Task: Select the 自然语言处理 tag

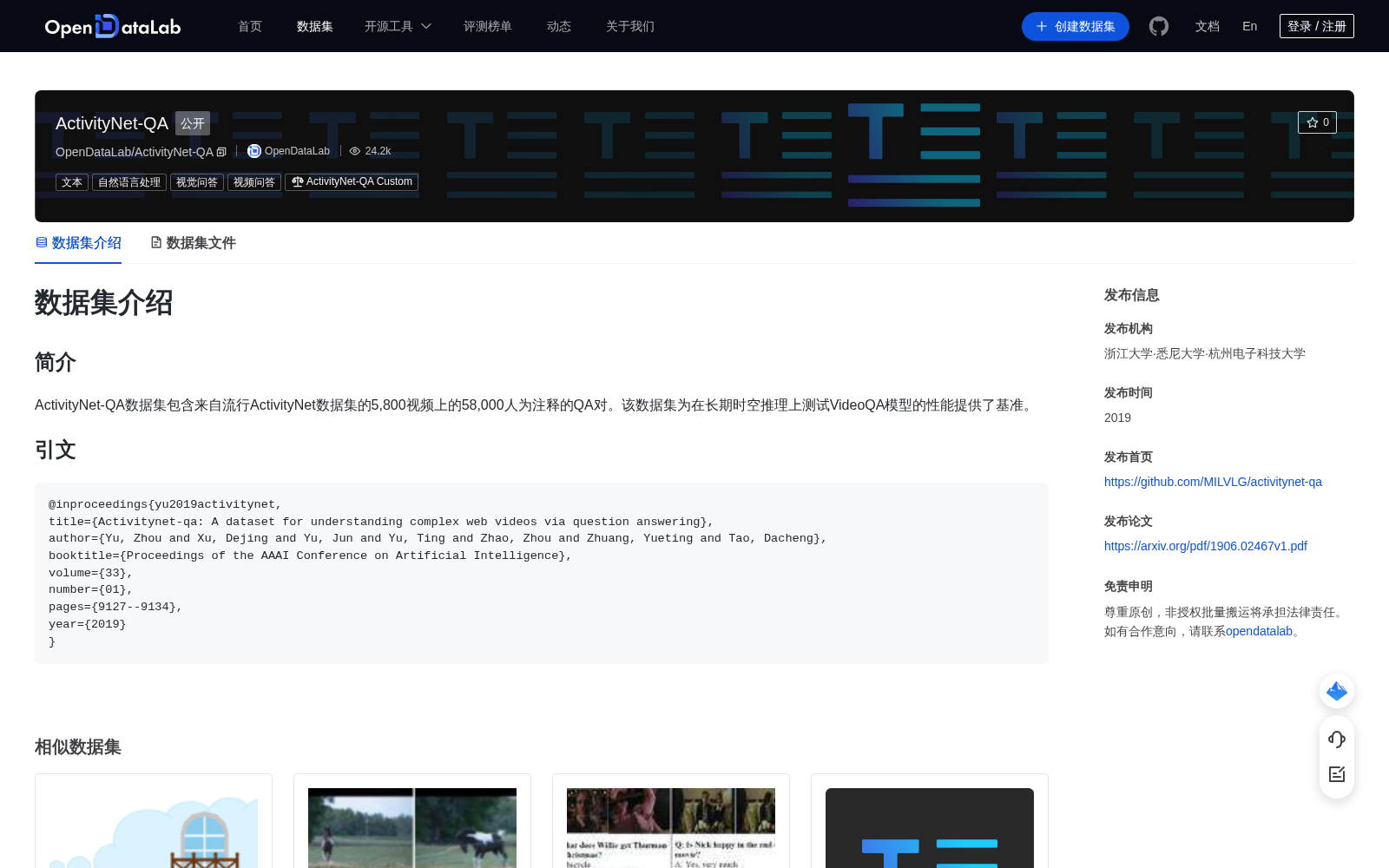Action: pyautogui.click(x=129, y=182)
